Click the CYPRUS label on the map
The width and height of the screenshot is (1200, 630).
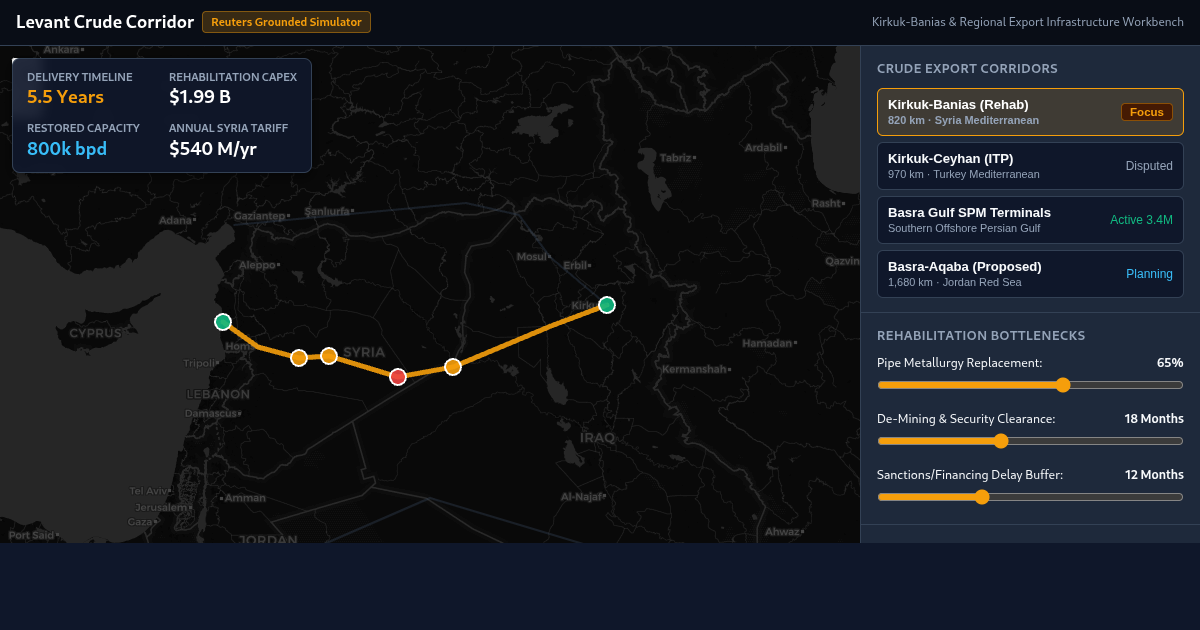[94, 333]
